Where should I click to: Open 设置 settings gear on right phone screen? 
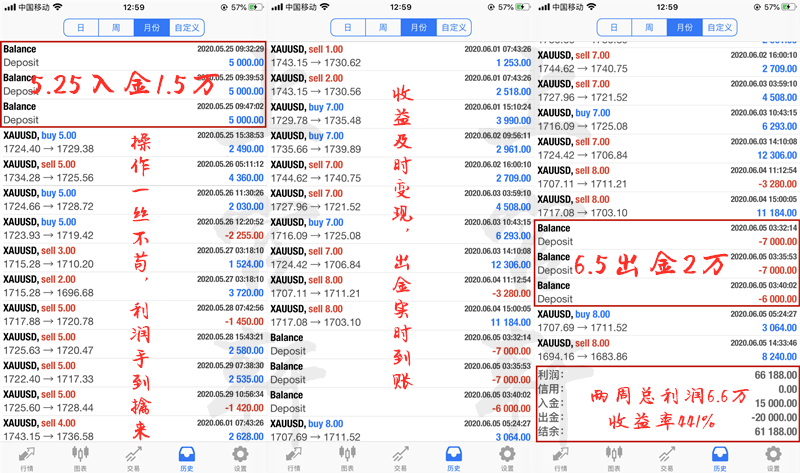773,459
